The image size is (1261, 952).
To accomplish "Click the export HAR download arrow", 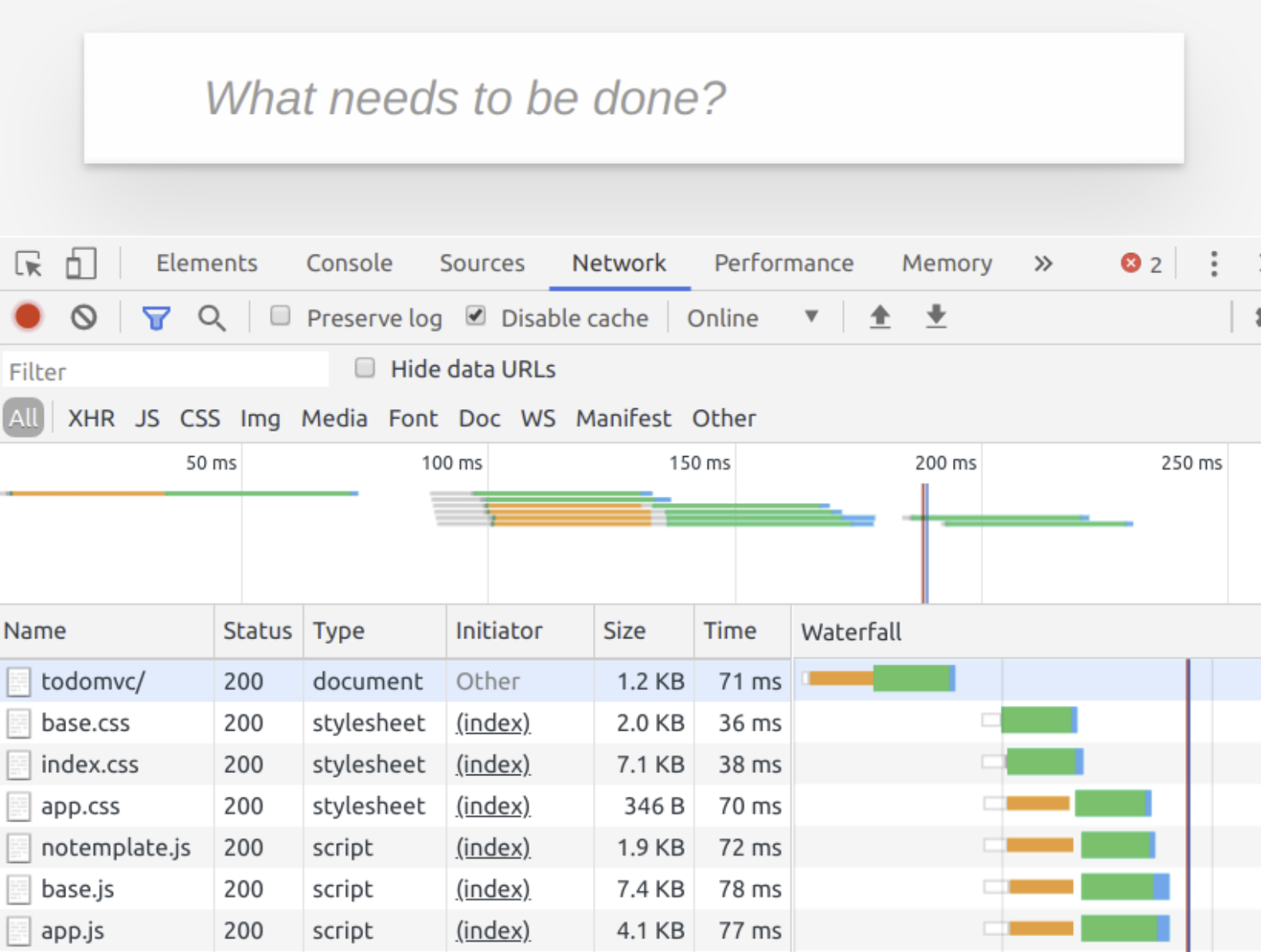I will click(936, 317).
